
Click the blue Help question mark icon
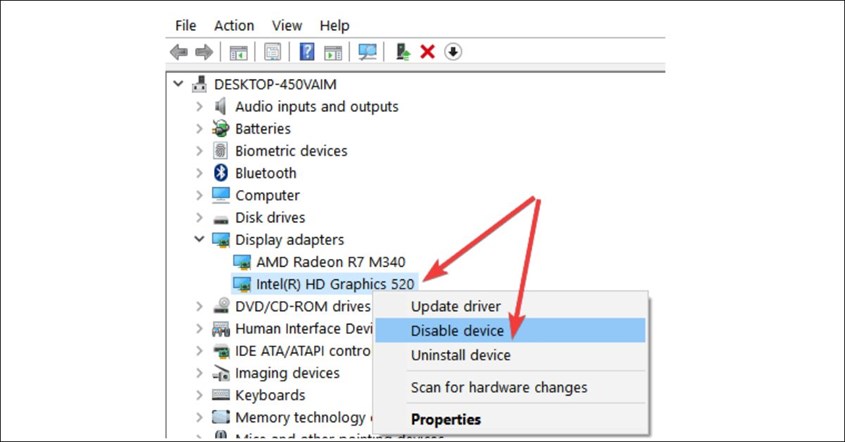pos(307,52)
